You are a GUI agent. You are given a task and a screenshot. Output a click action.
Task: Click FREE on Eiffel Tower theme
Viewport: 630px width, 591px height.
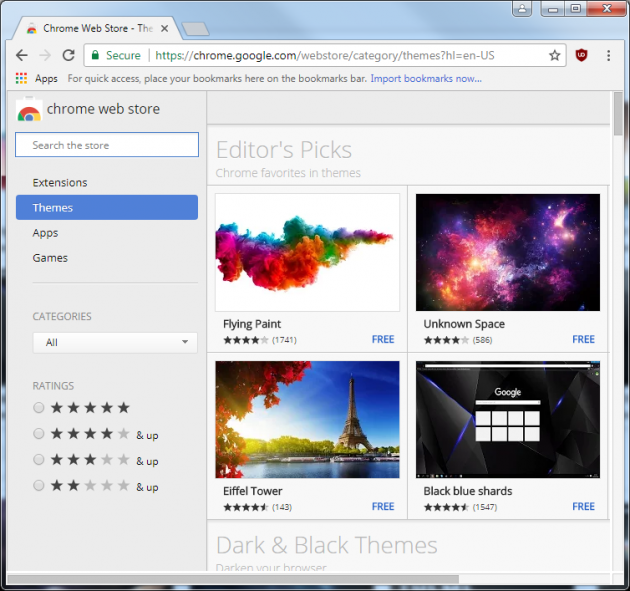pyautogui.click(x=383, y=507)
